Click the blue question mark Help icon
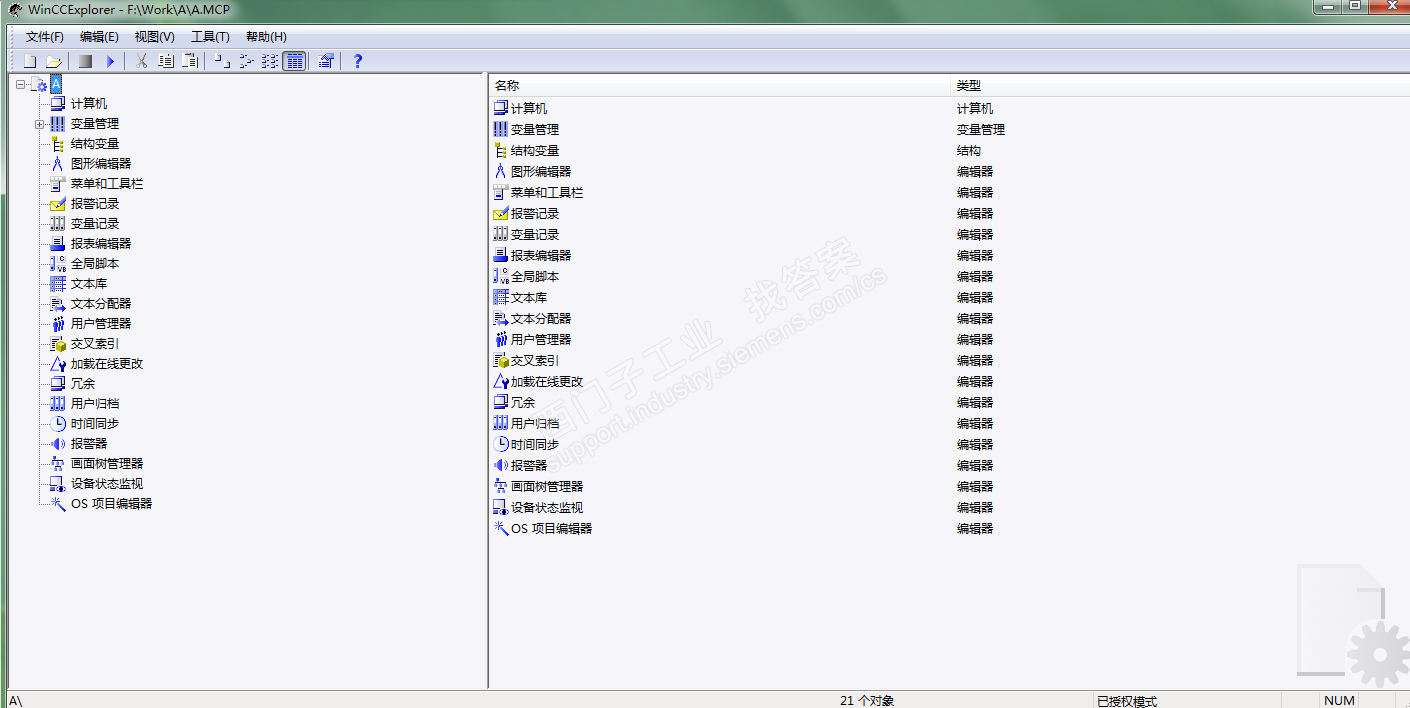The width and height of the screenshot is (1410, 708). coord(358,61)
